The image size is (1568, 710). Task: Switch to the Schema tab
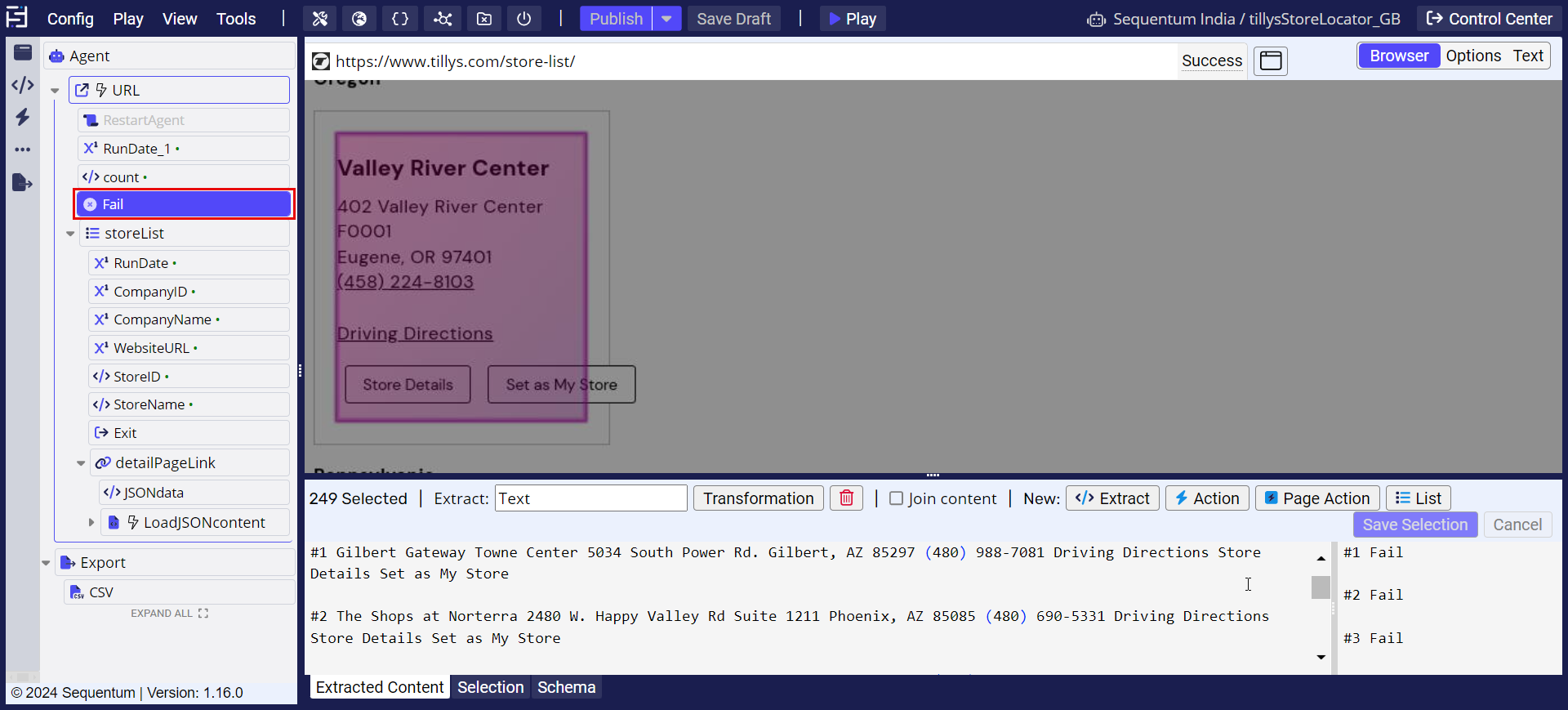[x=566, y=687]
